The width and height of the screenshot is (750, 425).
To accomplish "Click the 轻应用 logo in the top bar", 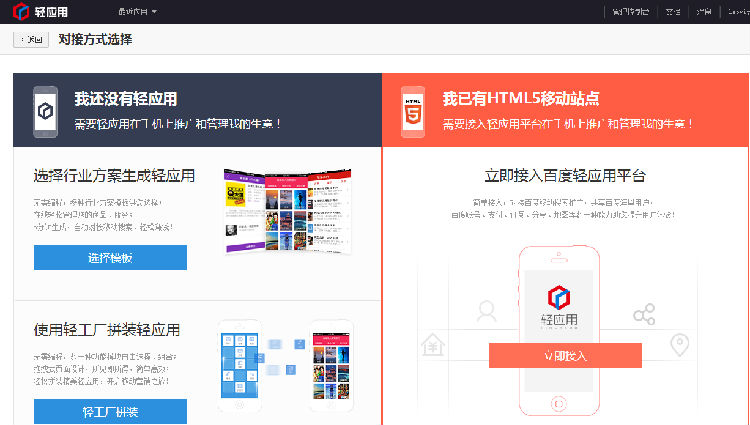I will (40, 11).
